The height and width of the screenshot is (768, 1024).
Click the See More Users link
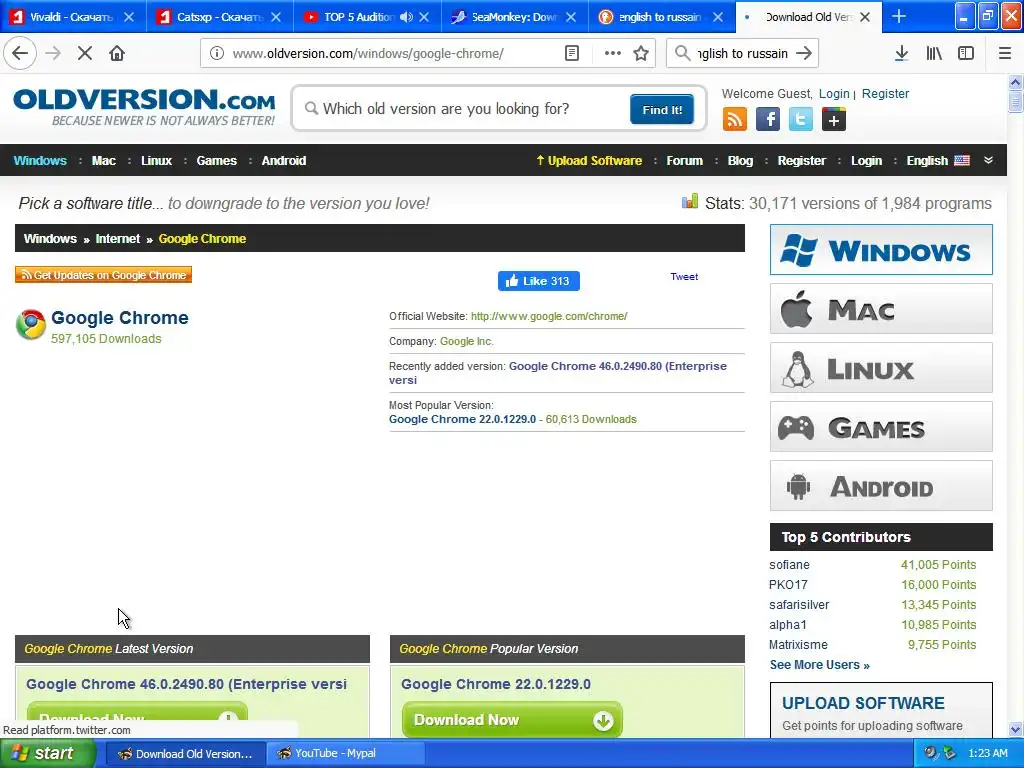click(819, 665)
